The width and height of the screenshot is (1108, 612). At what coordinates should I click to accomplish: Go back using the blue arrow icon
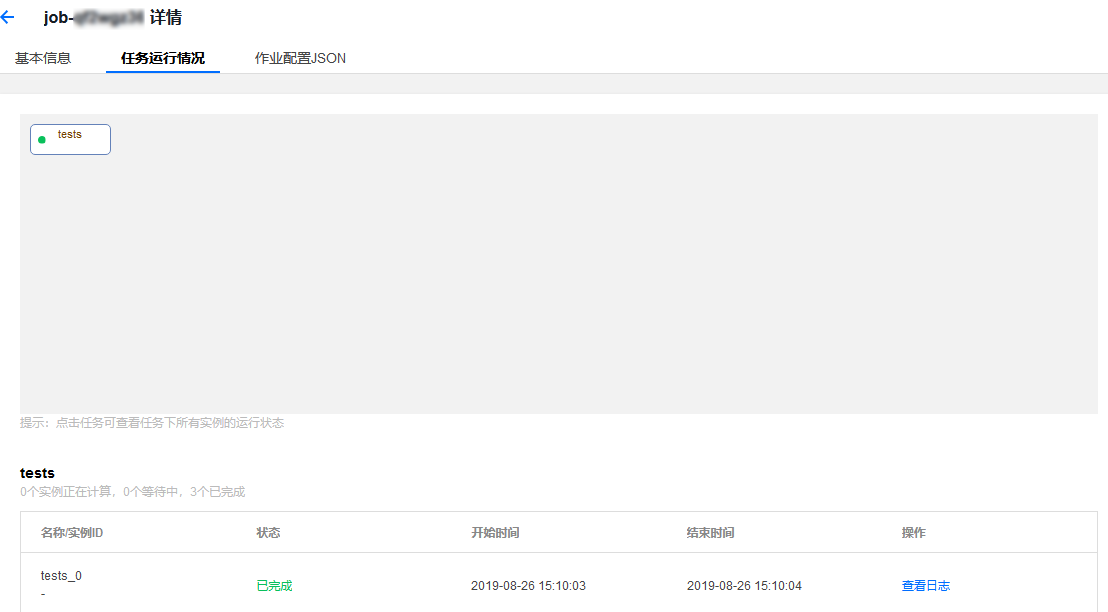[7, 18]
